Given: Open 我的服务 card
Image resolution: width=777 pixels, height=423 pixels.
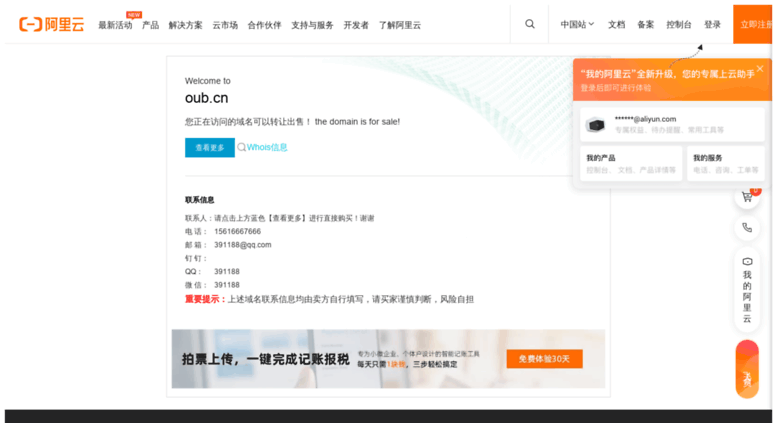Looking at the screenshot, I should pyautogui.click(x=725, y=163).
